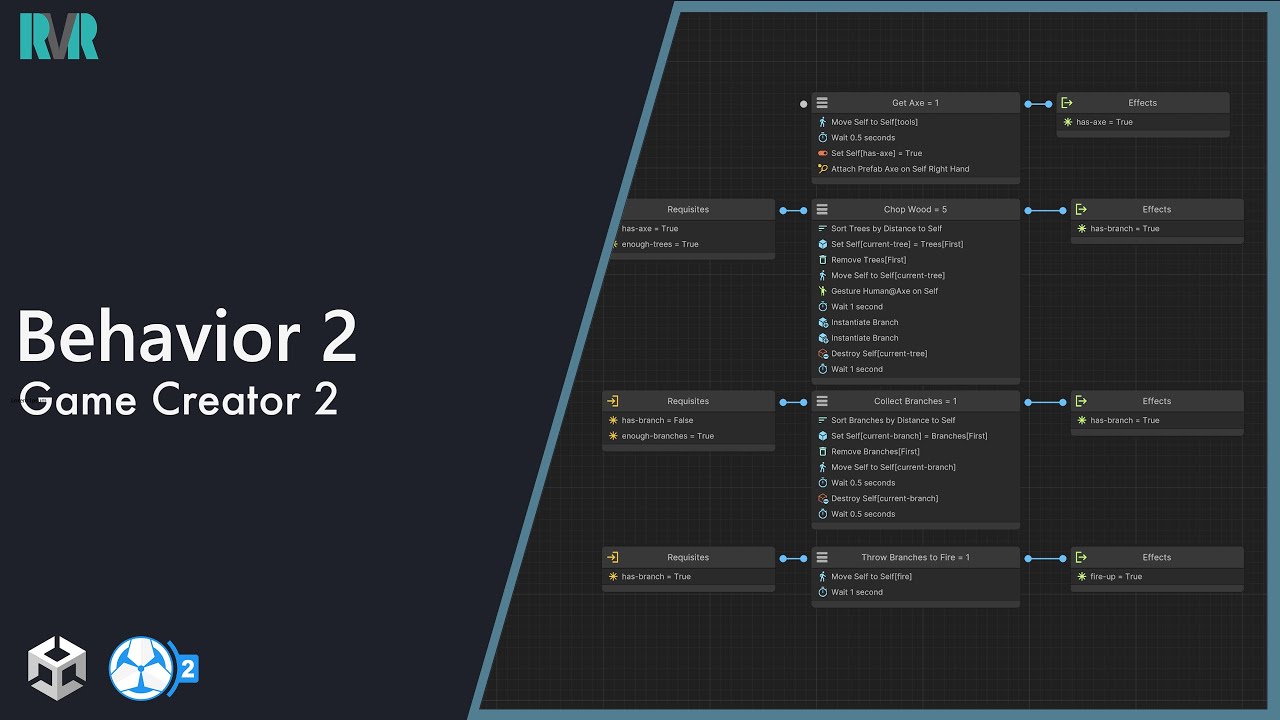This screenshot has height=720, width=1280.
Task: Click the RVR logo
Action: (59, 37)
